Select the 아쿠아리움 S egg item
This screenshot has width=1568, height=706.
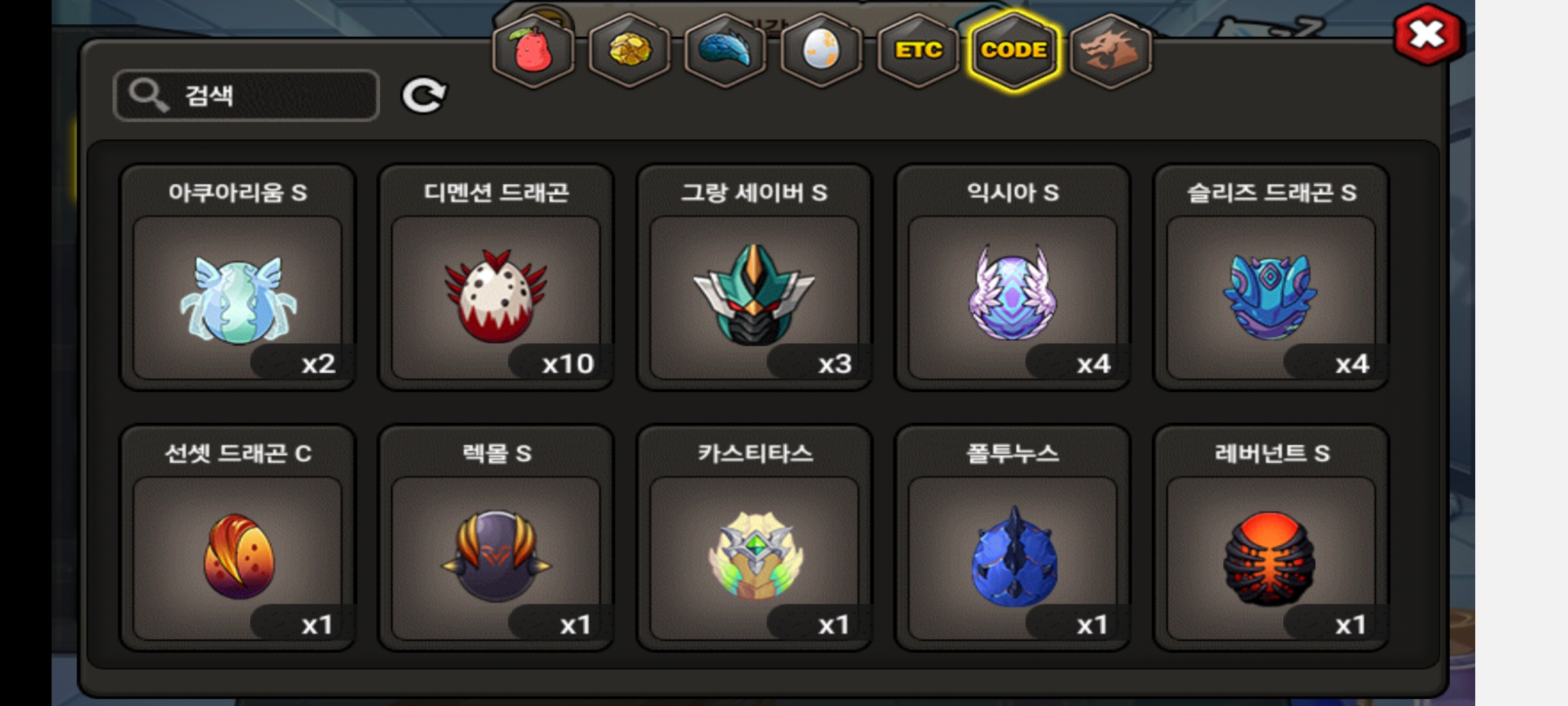pos(238,277)
